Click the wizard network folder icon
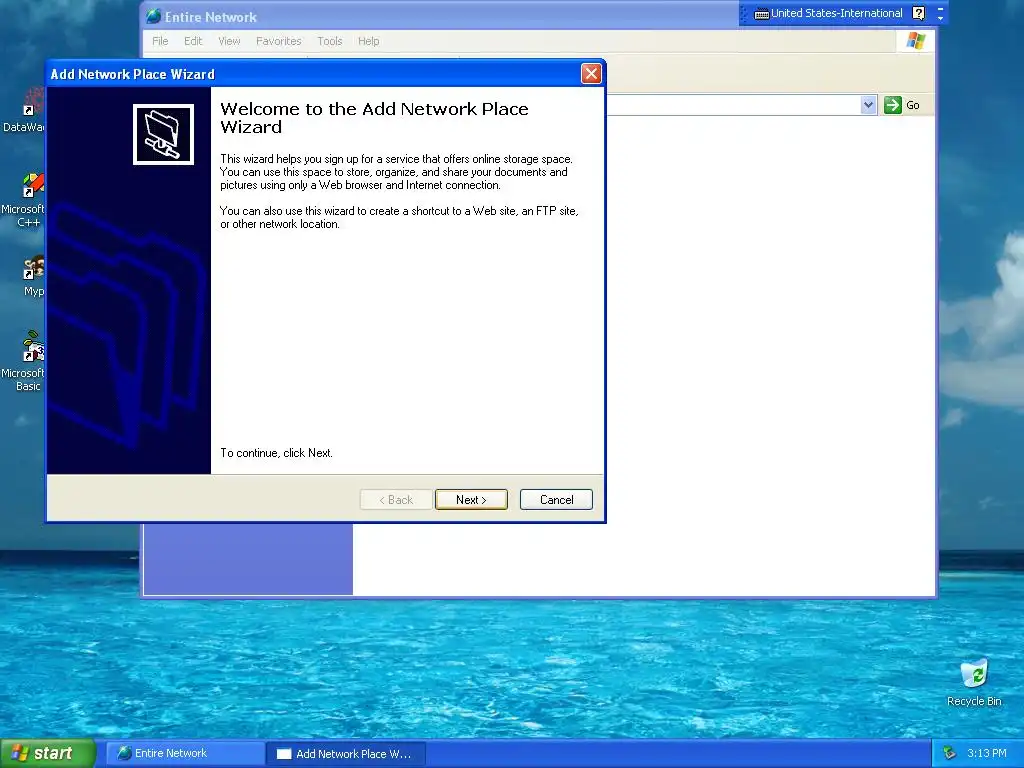This screenshot has height=768, width=1024. click(x=163, y=135)
